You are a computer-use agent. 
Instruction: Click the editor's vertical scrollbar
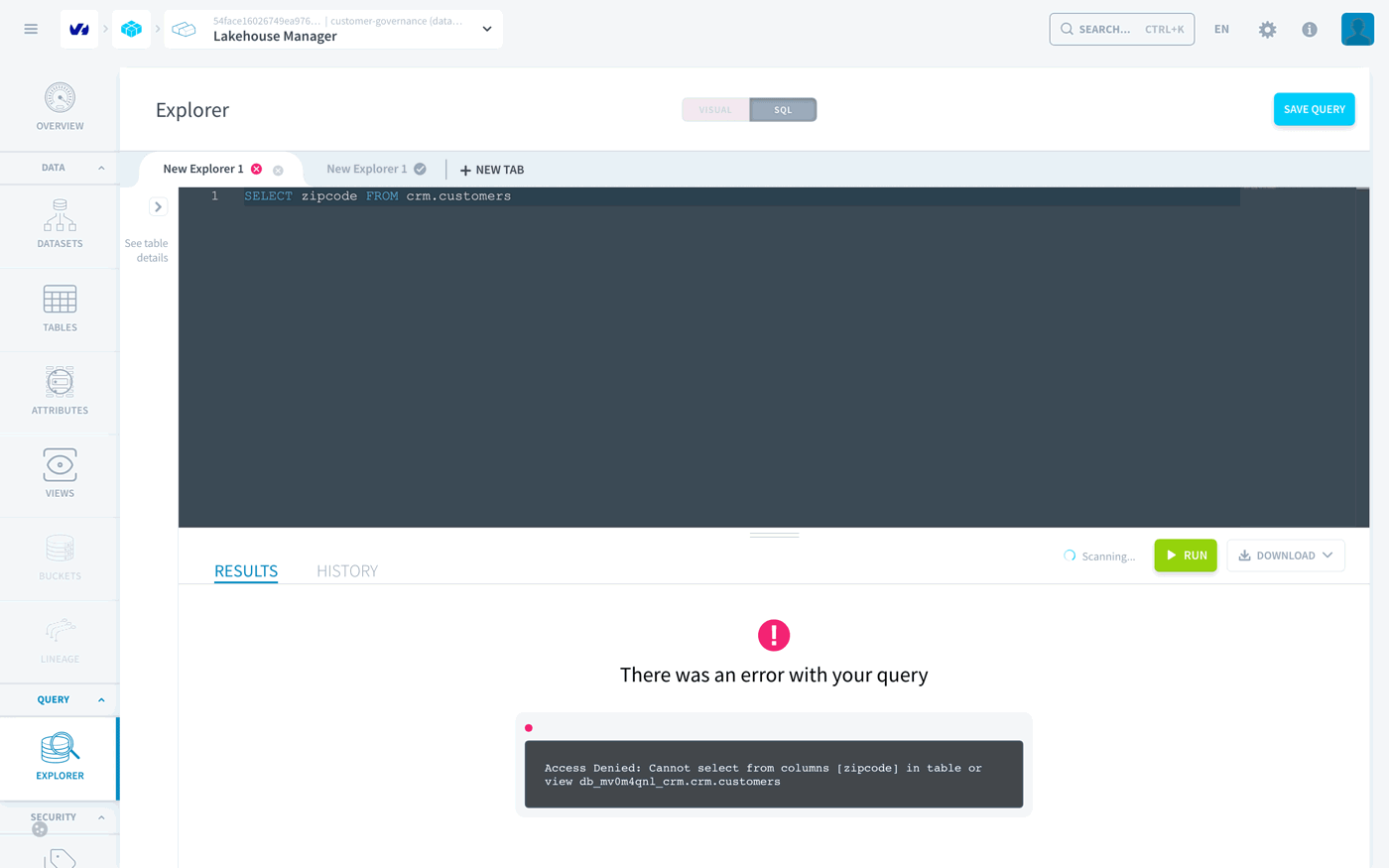[1362, 357]
